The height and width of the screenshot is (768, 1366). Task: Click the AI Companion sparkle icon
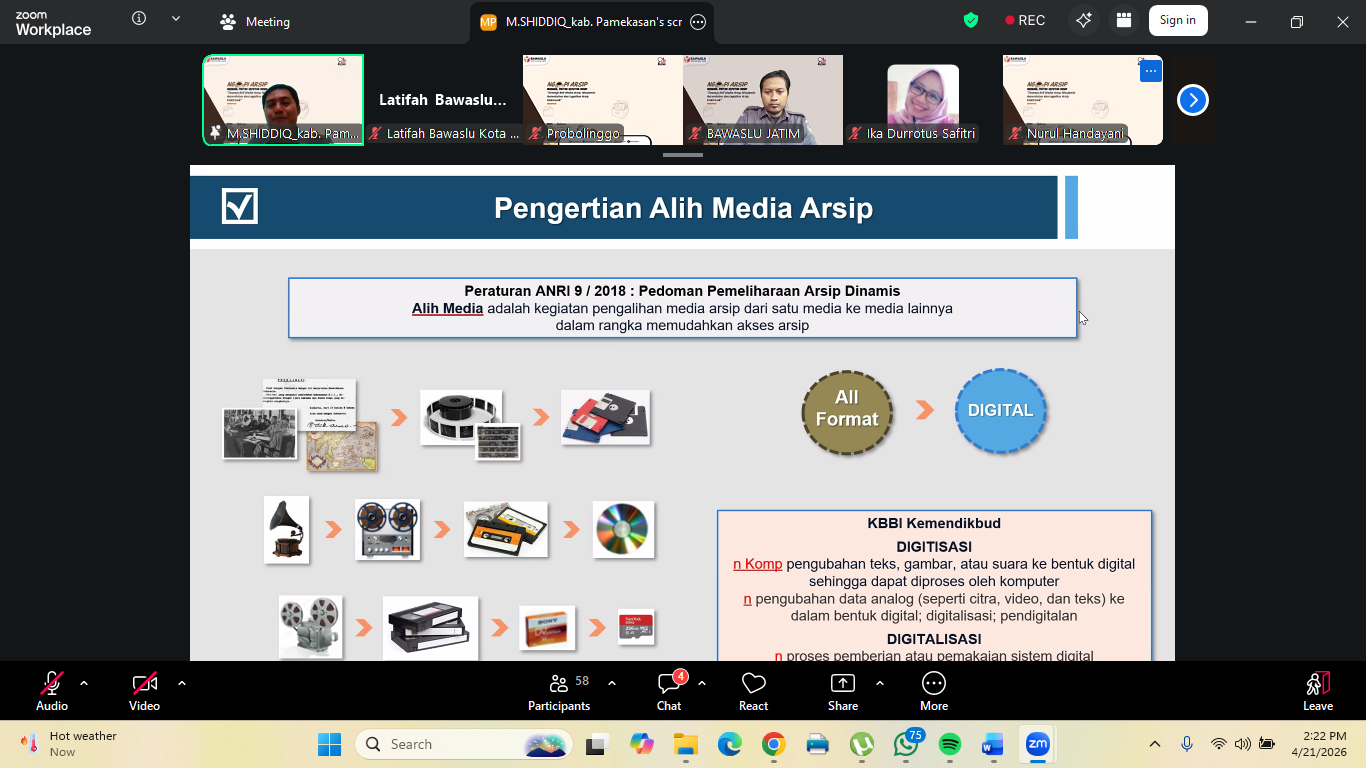pyautogui.click(x=1083, y=21)
